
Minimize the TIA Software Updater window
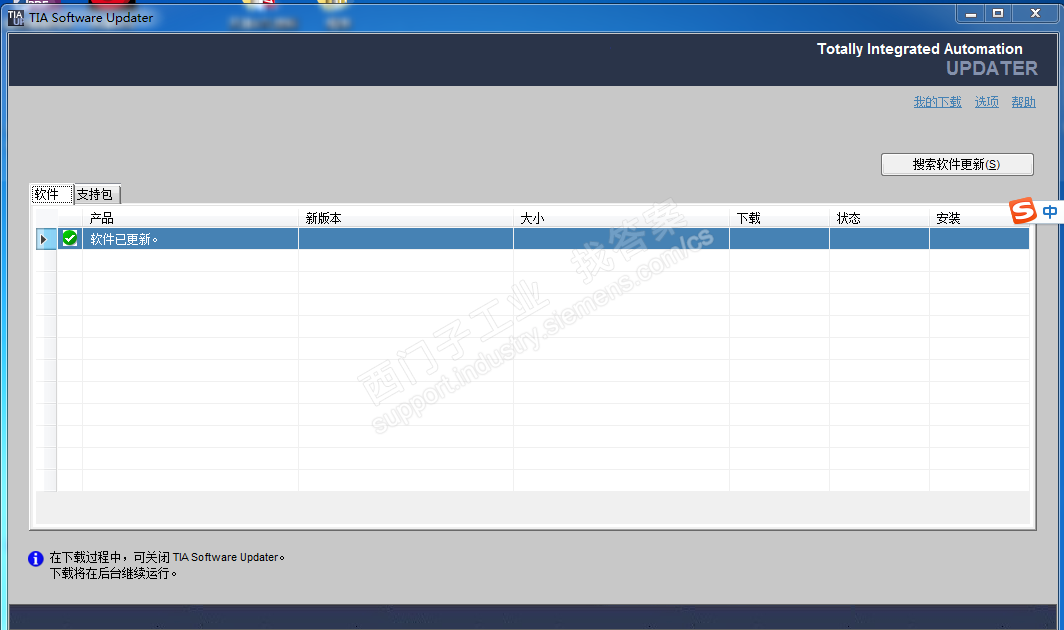pos(971,14)
